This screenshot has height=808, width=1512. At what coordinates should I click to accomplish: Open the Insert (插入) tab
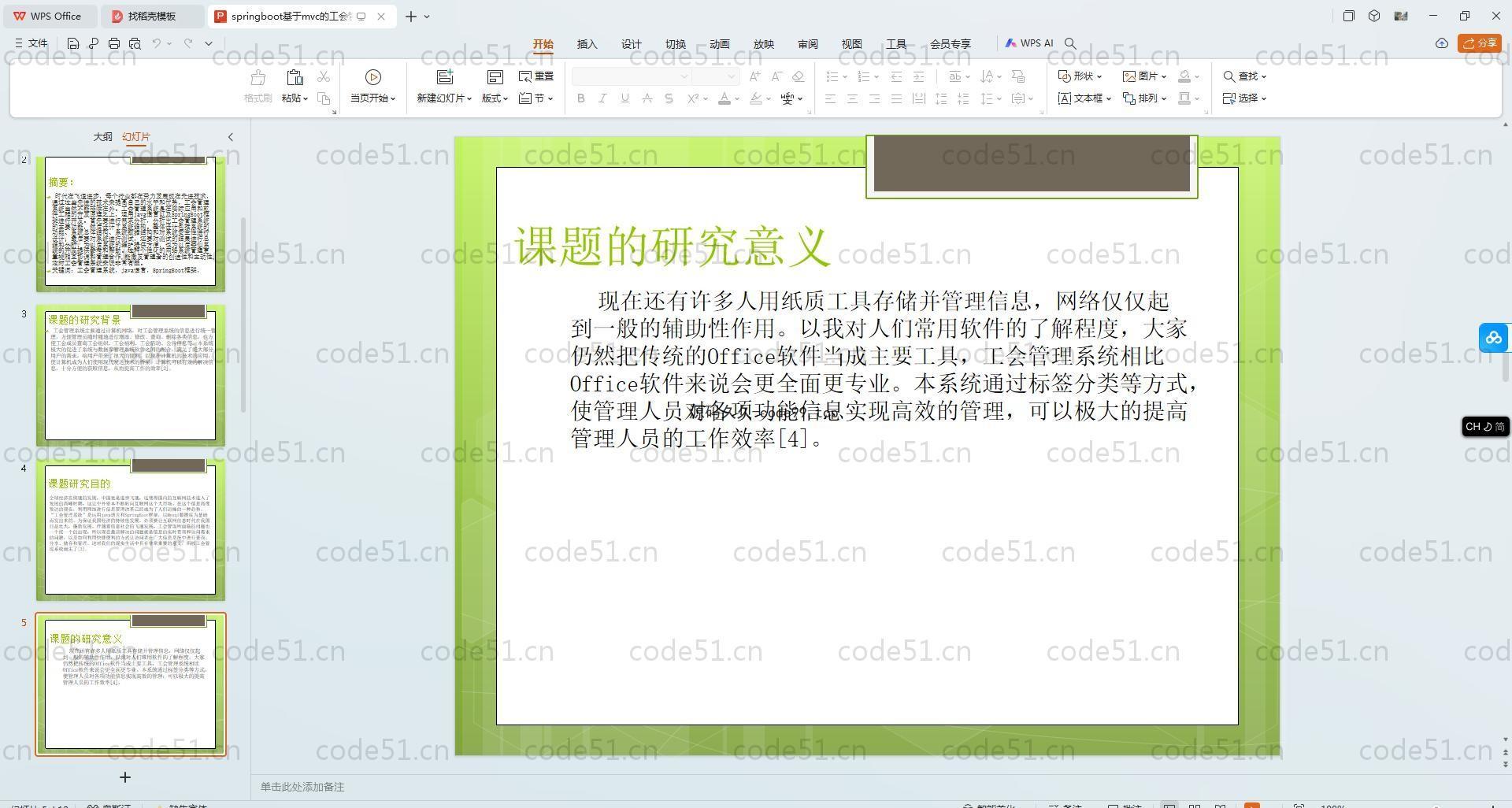coord(587,44)
